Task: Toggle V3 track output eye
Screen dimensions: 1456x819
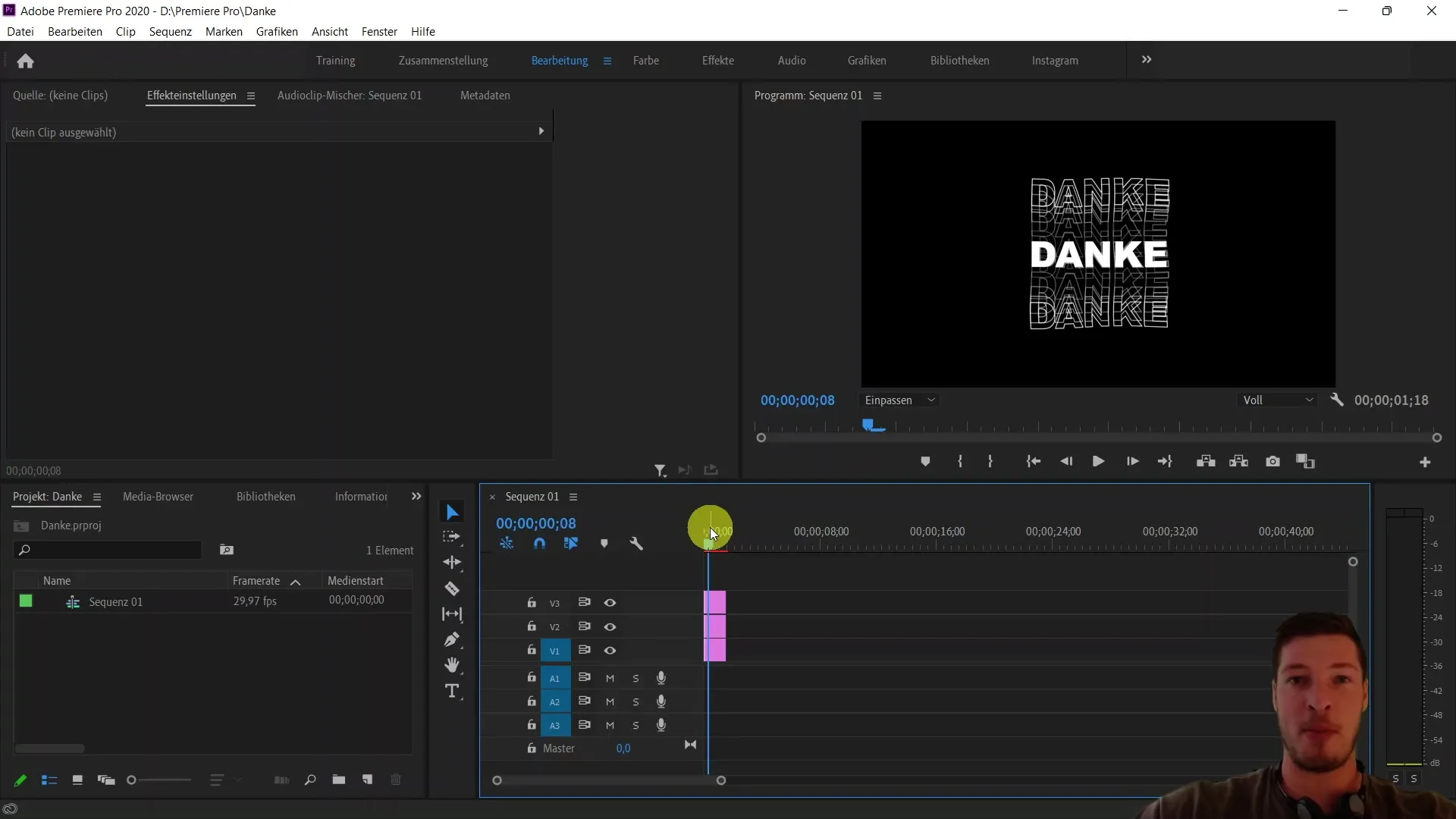Action: tap(610, 603)
